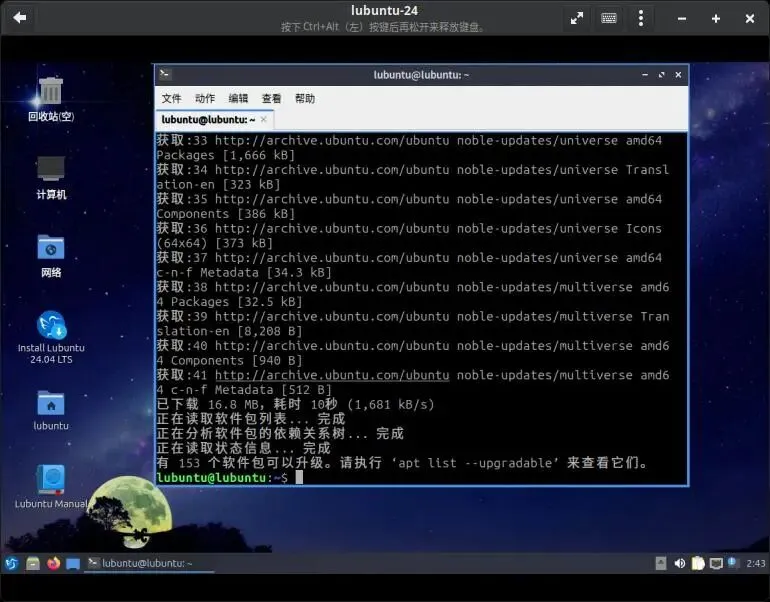Select the lubuntu@lubuntu taskbar window button
Viewport: 770px width, 602px height.
click(x=149, y=563)
